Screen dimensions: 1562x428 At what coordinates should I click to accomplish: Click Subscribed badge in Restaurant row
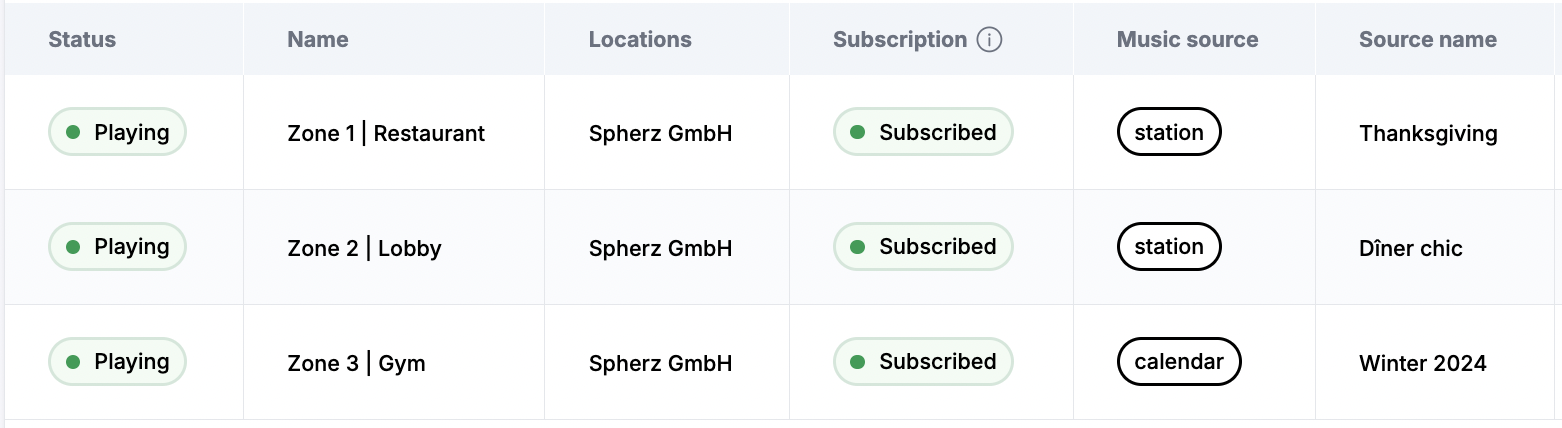923,132
